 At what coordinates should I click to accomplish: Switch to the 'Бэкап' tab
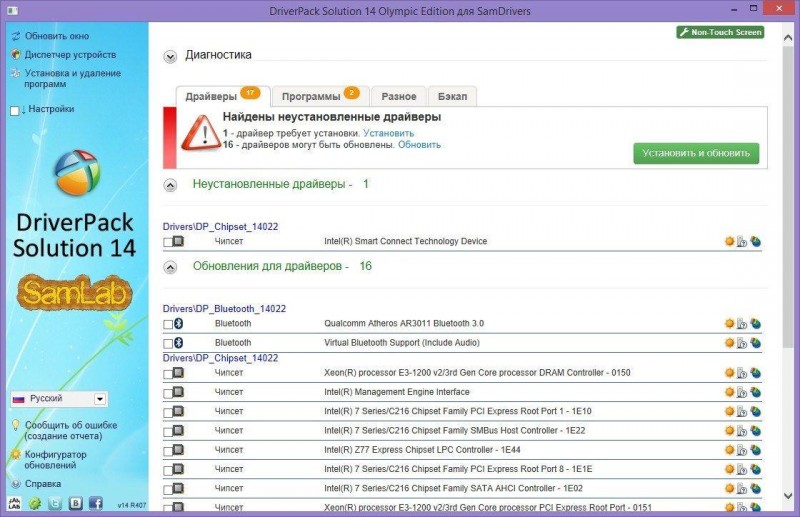(x=453, y=96)
